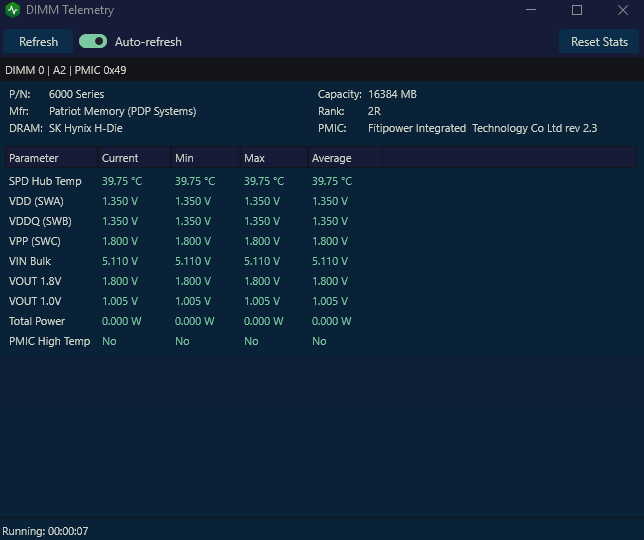Click the DIMM Telemetry app icon
The height and width of the screenshot is (540, 644).
(x=13, y=10)
